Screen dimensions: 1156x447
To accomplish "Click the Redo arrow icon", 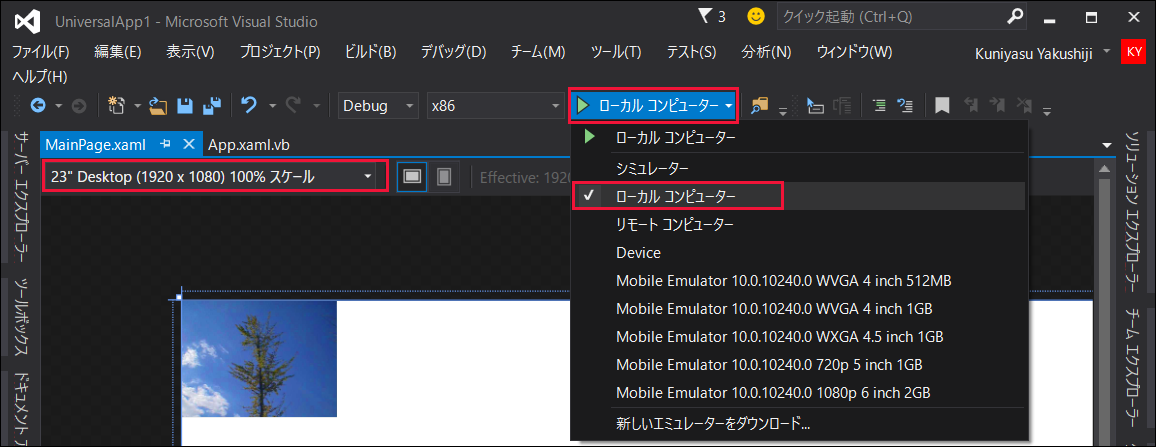I will coord(293,105).
